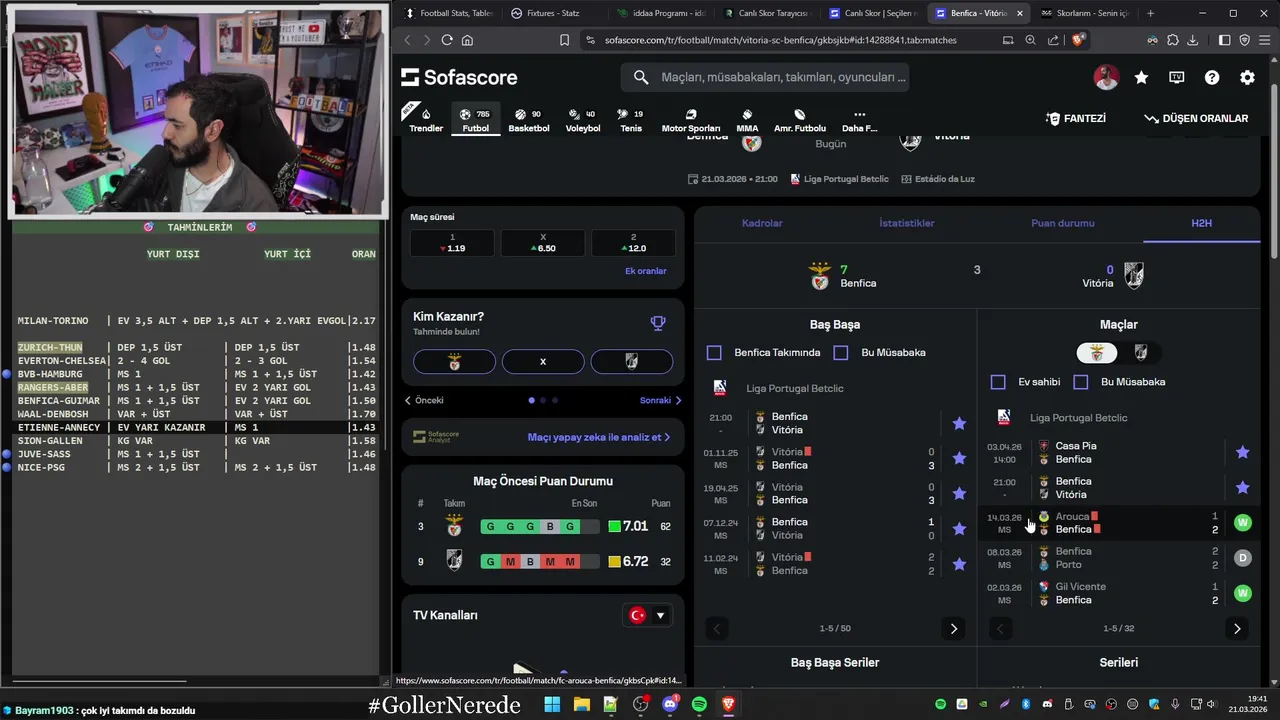Viewport: 1280px width, 720px height.
Task: Bookmark this page in browser
Action: tap(564, 40)
